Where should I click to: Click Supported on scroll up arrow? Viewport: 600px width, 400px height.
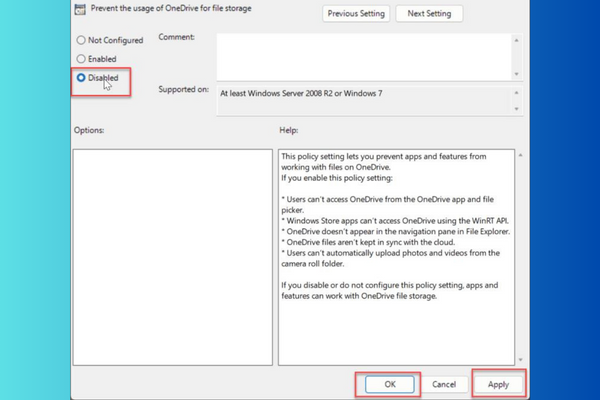pos(517,93)
